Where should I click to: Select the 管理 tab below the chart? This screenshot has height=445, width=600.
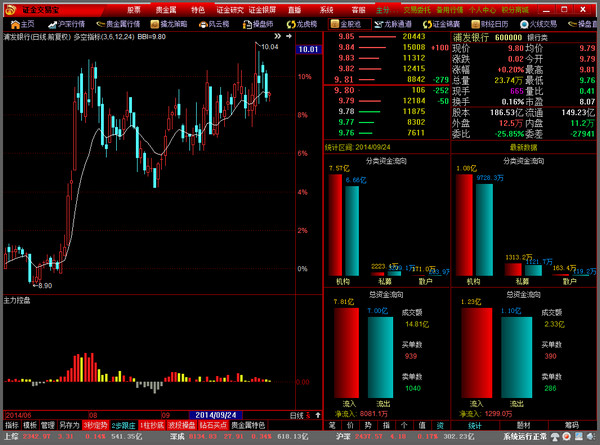pyautogui.click(x=48, y=425)
